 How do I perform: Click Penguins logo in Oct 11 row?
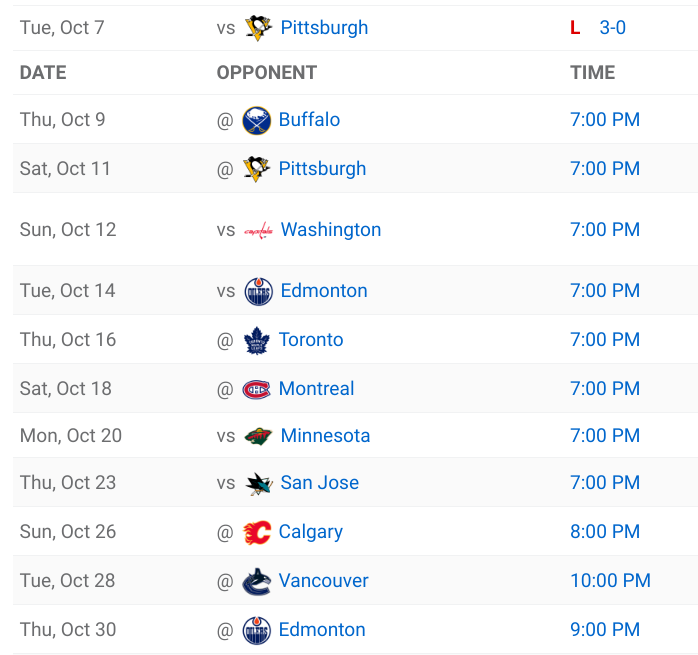pyautogui.click(x=257, y=169)
